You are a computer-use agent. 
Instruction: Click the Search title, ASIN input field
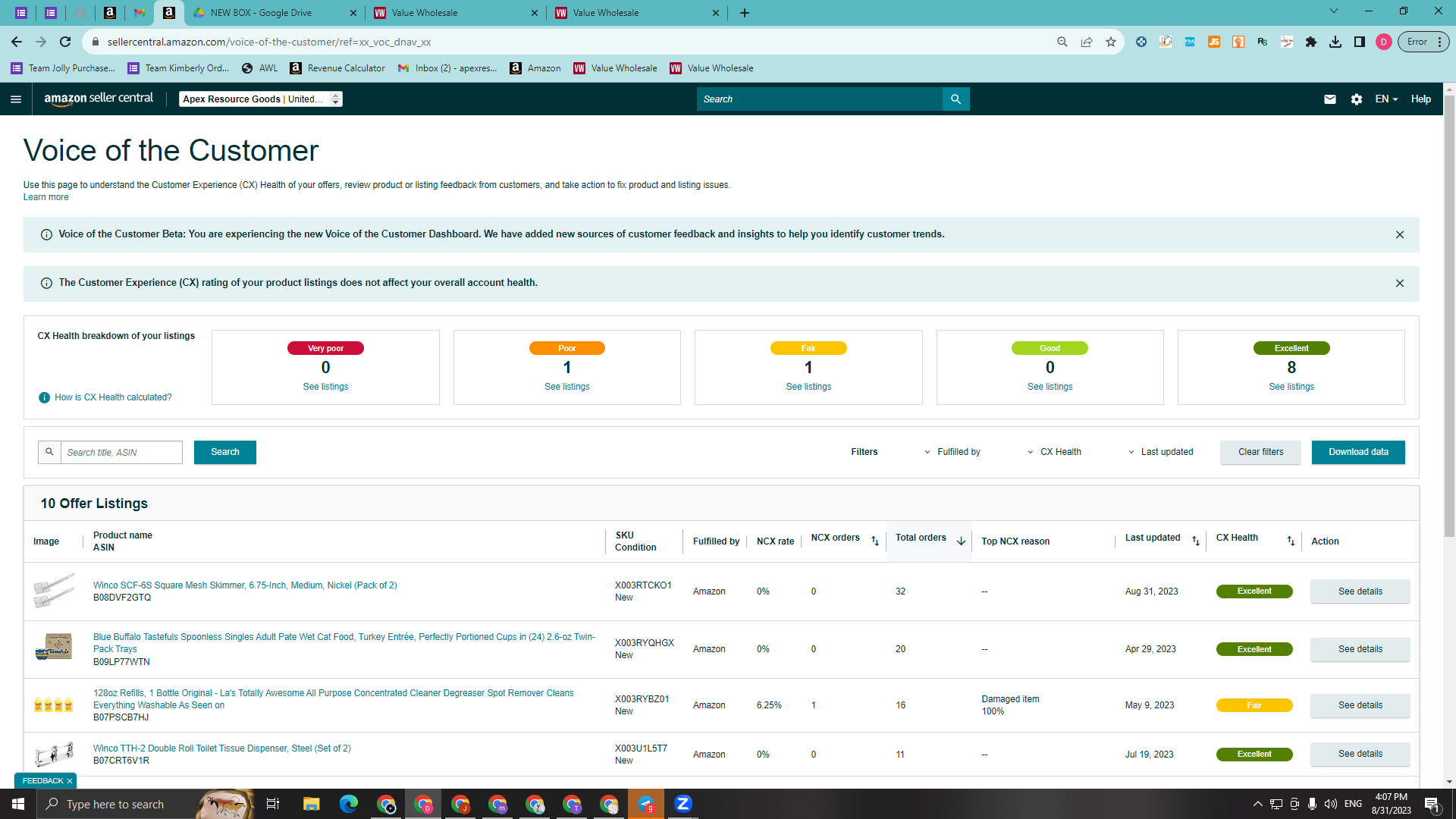pos(121,452)
